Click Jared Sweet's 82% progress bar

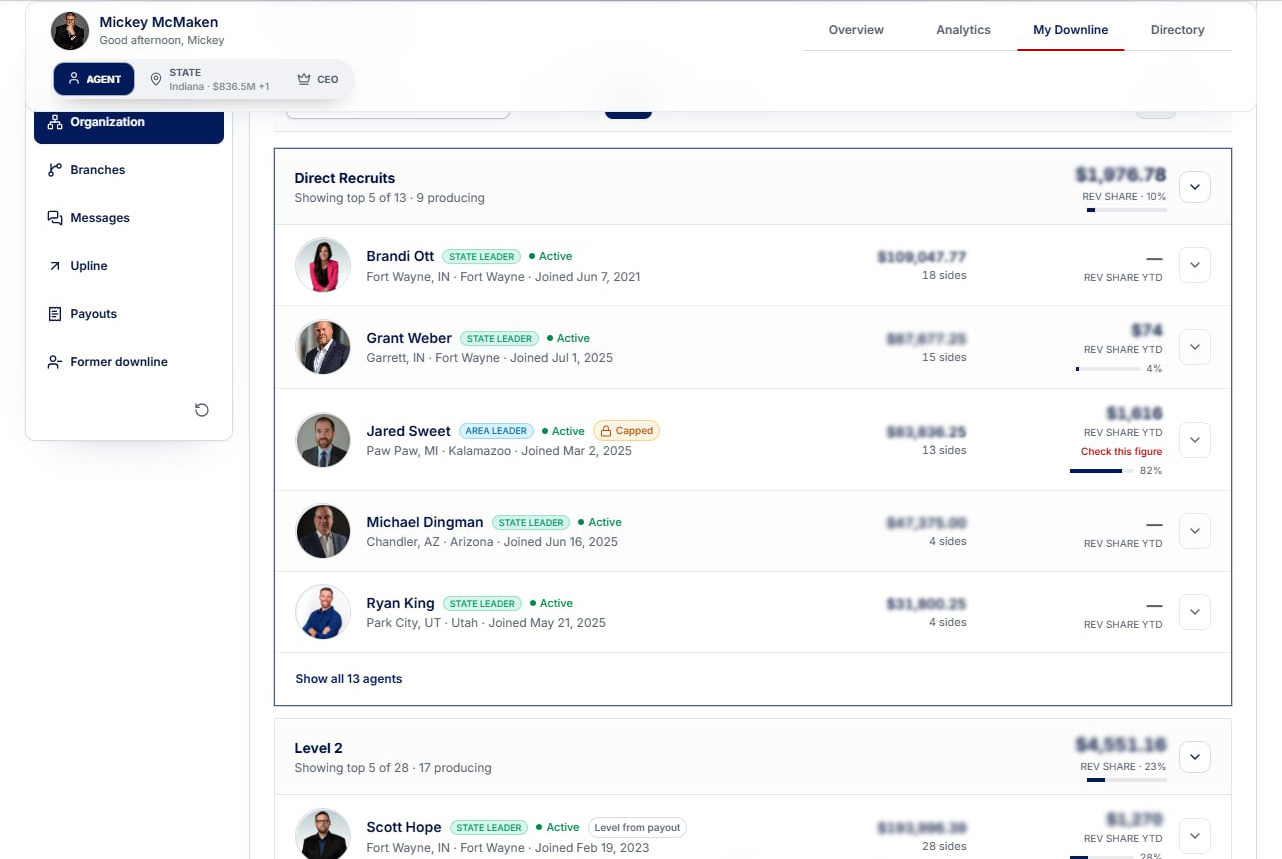click(x=1102, y=471)
